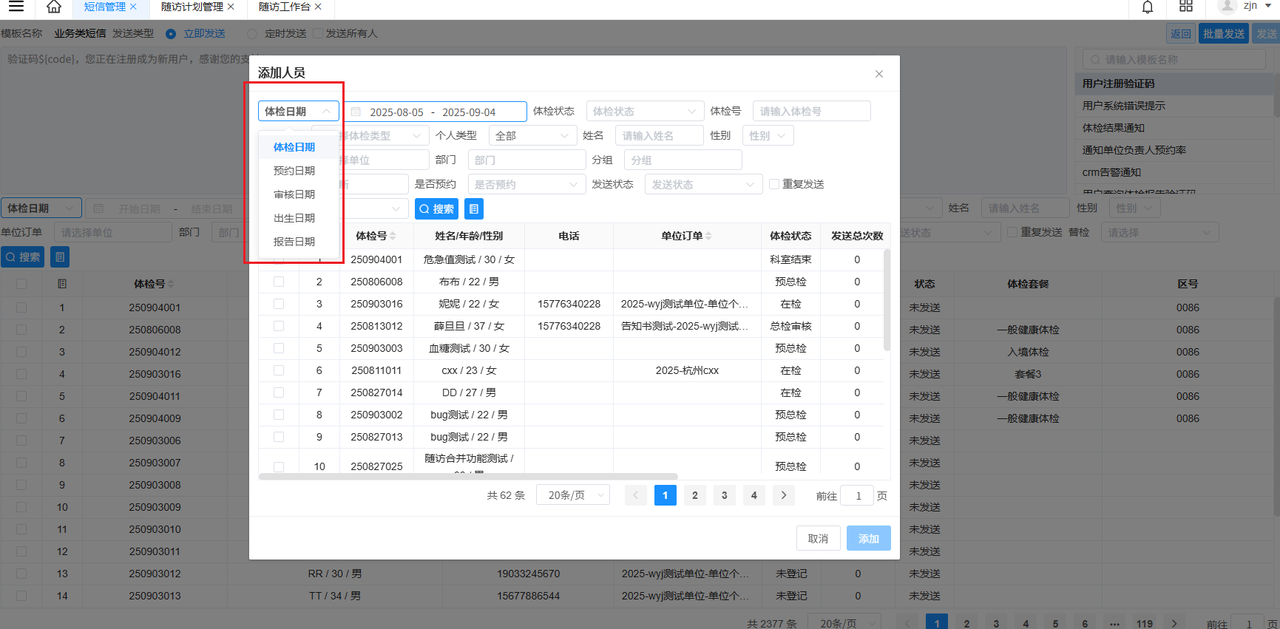Tick the 重复发送 checkbox in the dialog

(x=774, y=184)
